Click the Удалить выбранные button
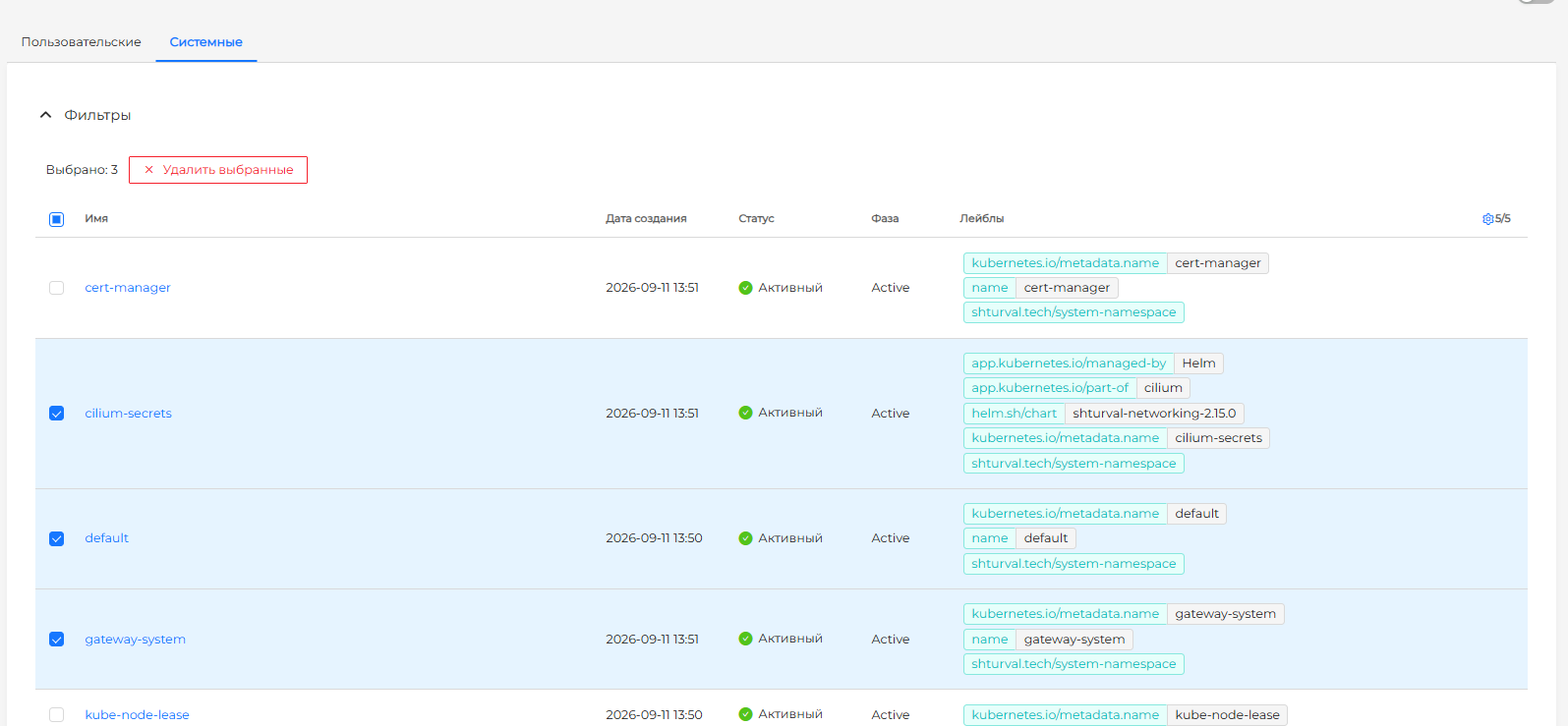Viewport: 1568px width, 726px height. [218, 170]
